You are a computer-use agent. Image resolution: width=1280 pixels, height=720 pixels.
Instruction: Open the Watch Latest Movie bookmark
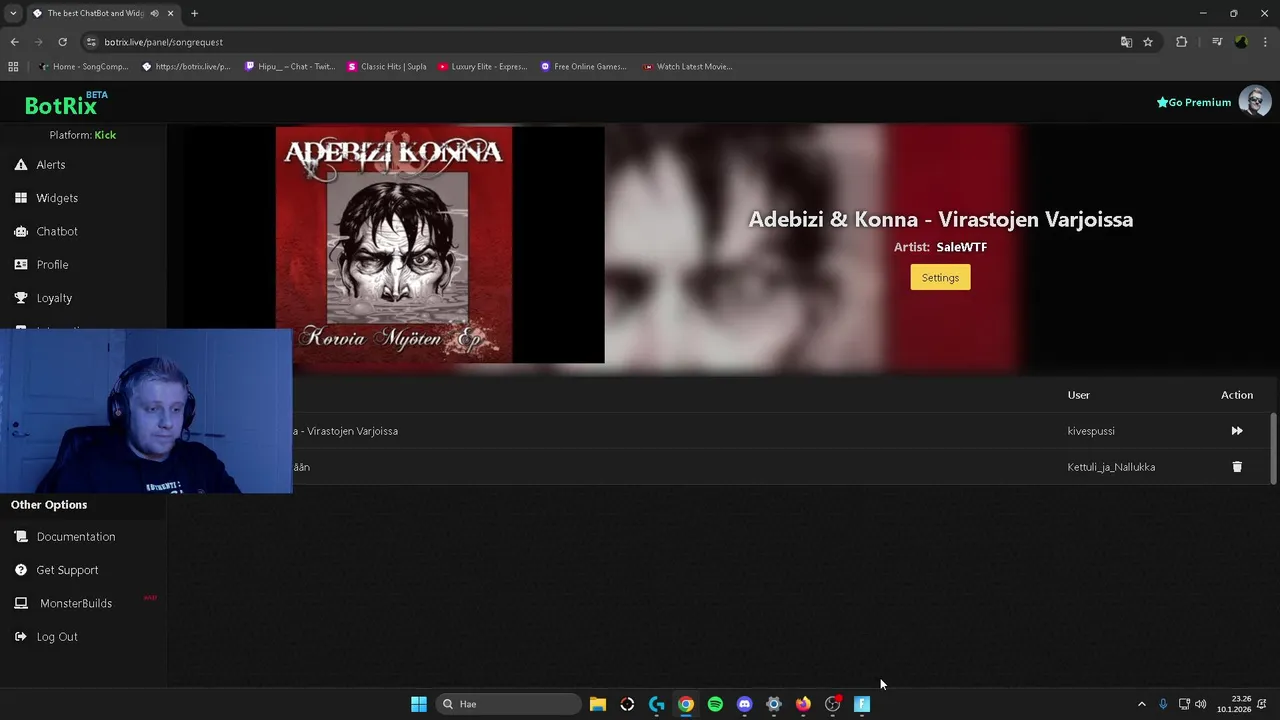click(x=688, y=67)
